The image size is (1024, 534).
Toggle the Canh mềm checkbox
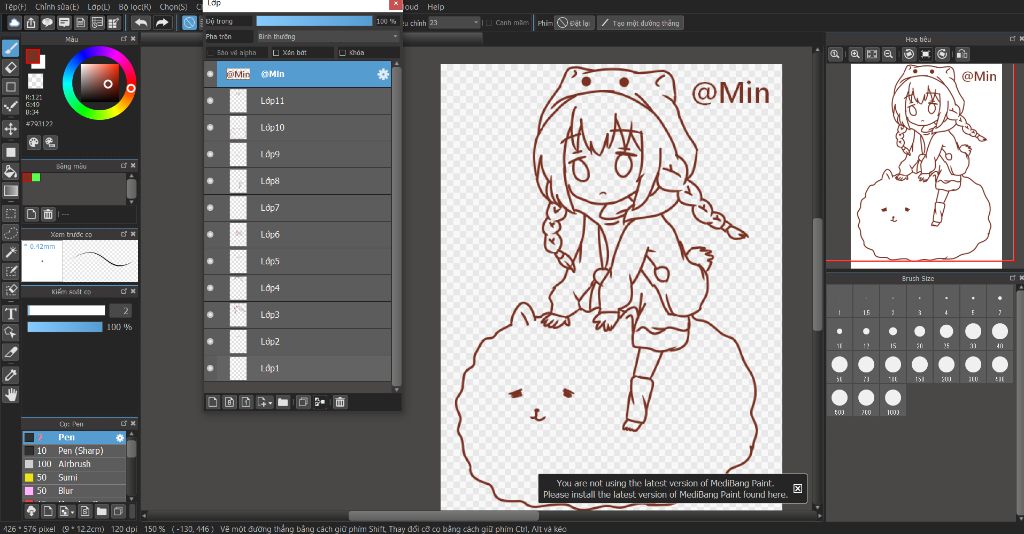click(x=488, y=23)
